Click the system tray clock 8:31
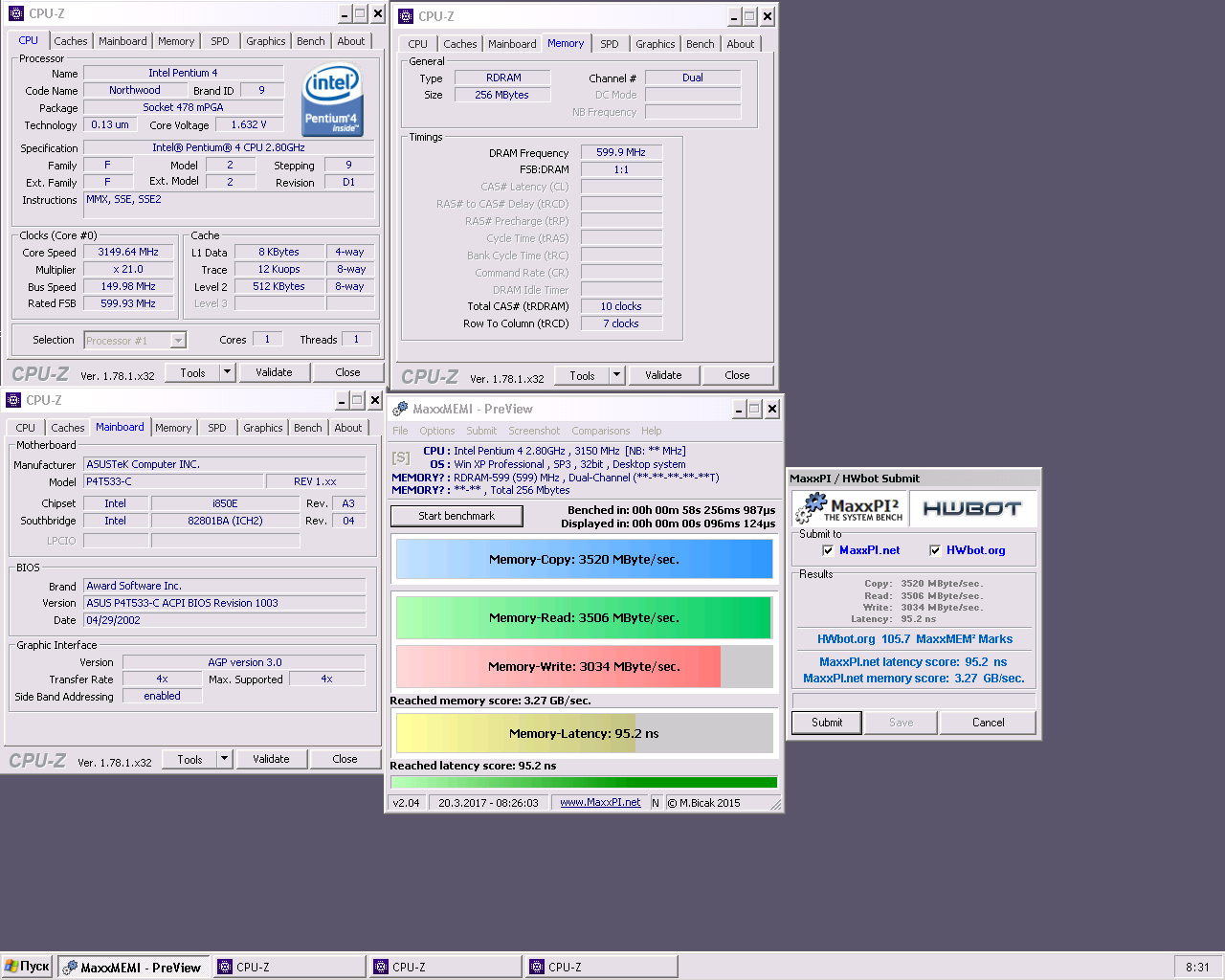Viewport: 1225px width, 980px height. tap(1197, 968)
